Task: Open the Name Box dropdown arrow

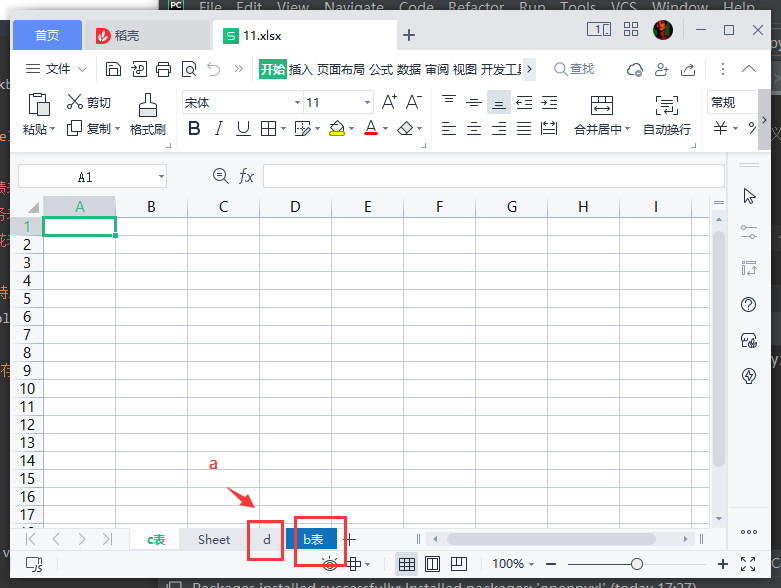Action: [161, 176]
